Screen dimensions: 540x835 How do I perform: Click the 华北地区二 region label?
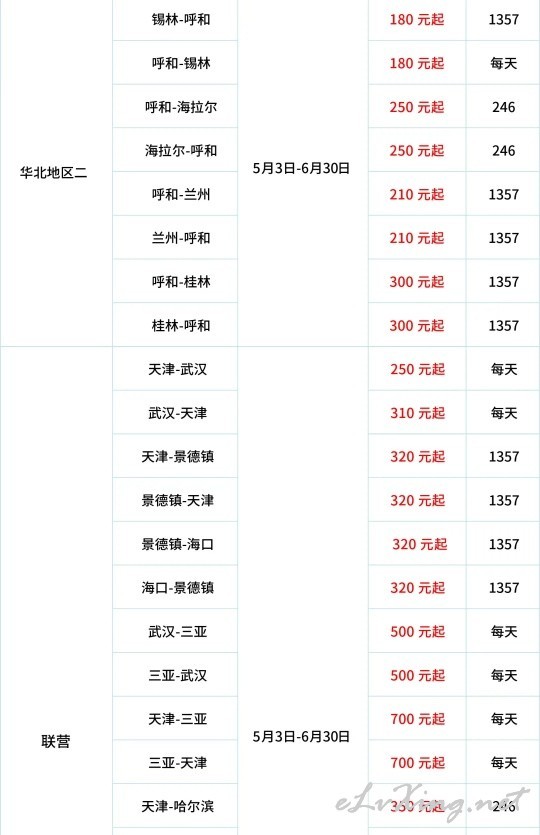[53, 173]
